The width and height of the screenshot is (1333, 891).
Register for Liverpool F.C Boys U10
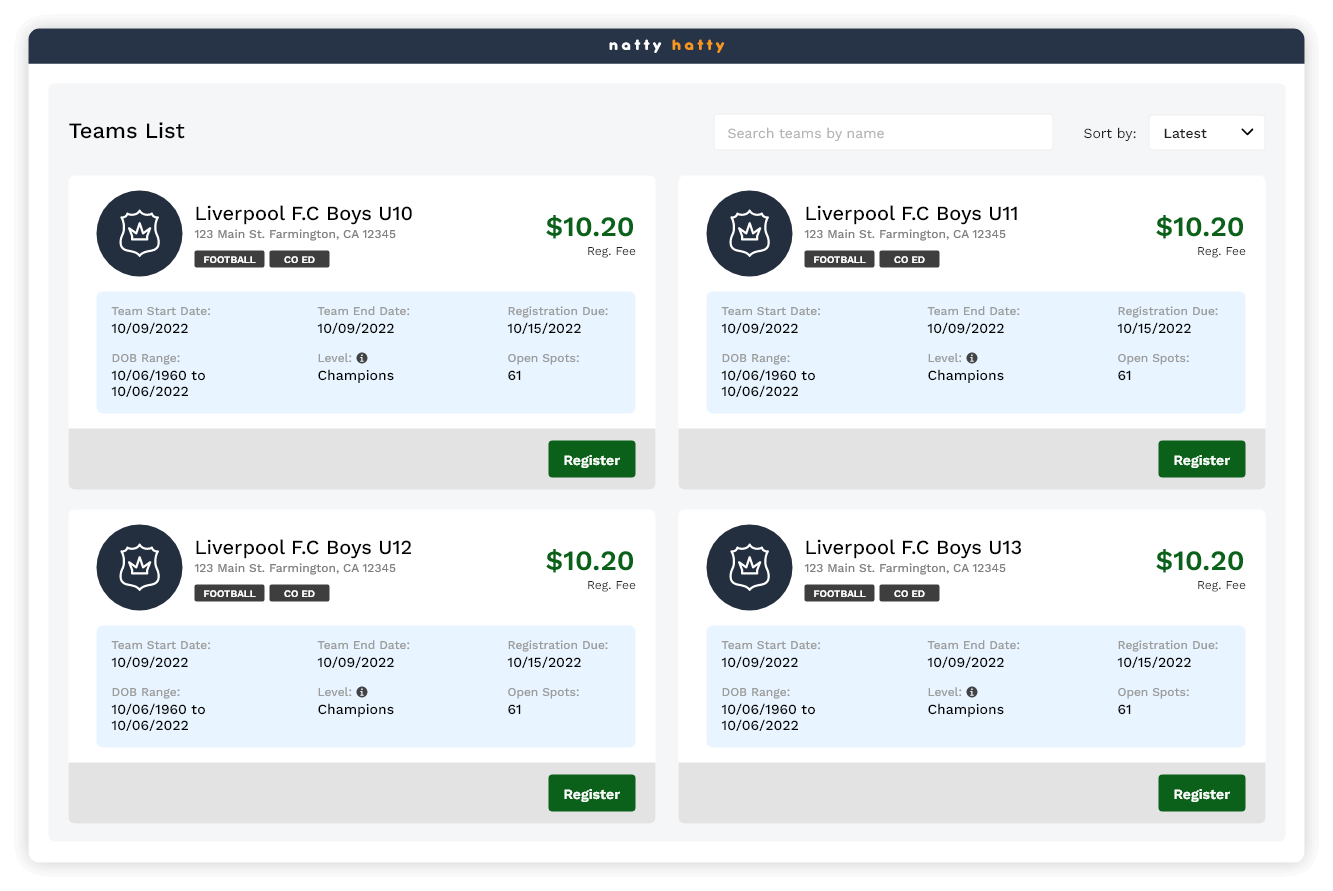coord(591,459)
